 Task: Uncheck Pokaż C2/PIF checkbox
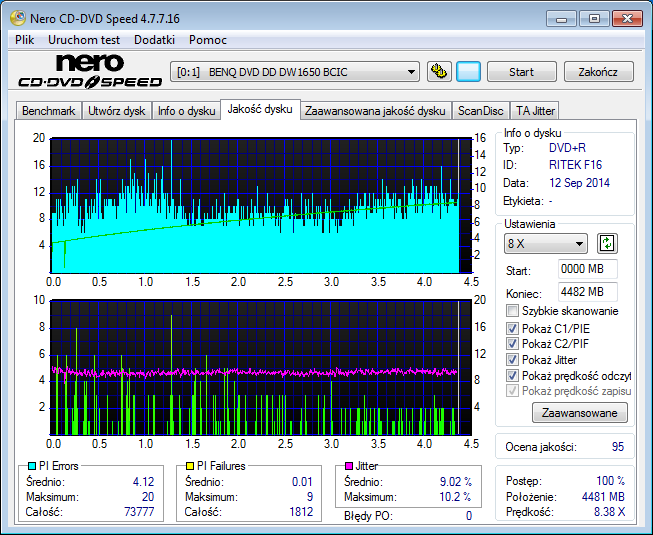tap(512, 343)
